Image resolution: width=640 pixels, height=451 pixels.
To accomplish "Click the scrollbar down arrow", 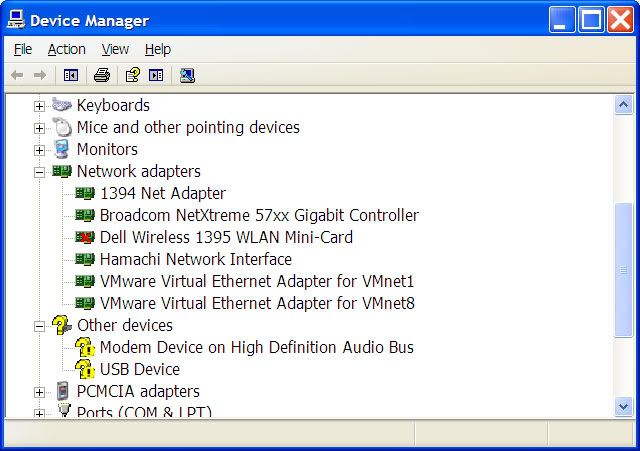I will tap(623, 407).
